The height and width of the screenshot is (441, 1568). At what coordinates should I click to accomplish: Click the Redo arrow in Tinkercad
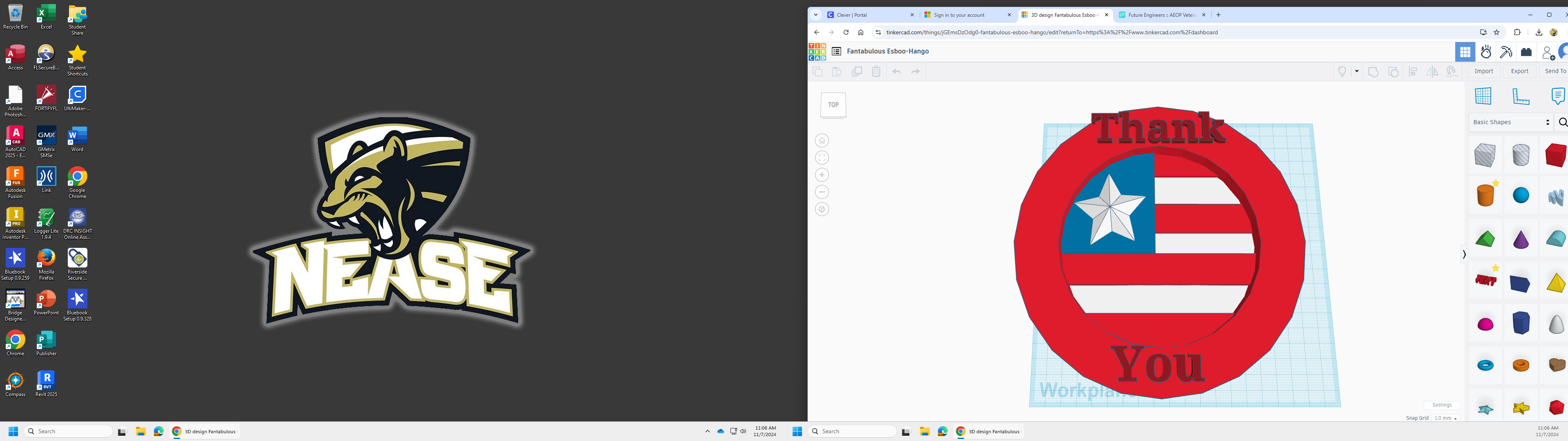pos(915,72)
